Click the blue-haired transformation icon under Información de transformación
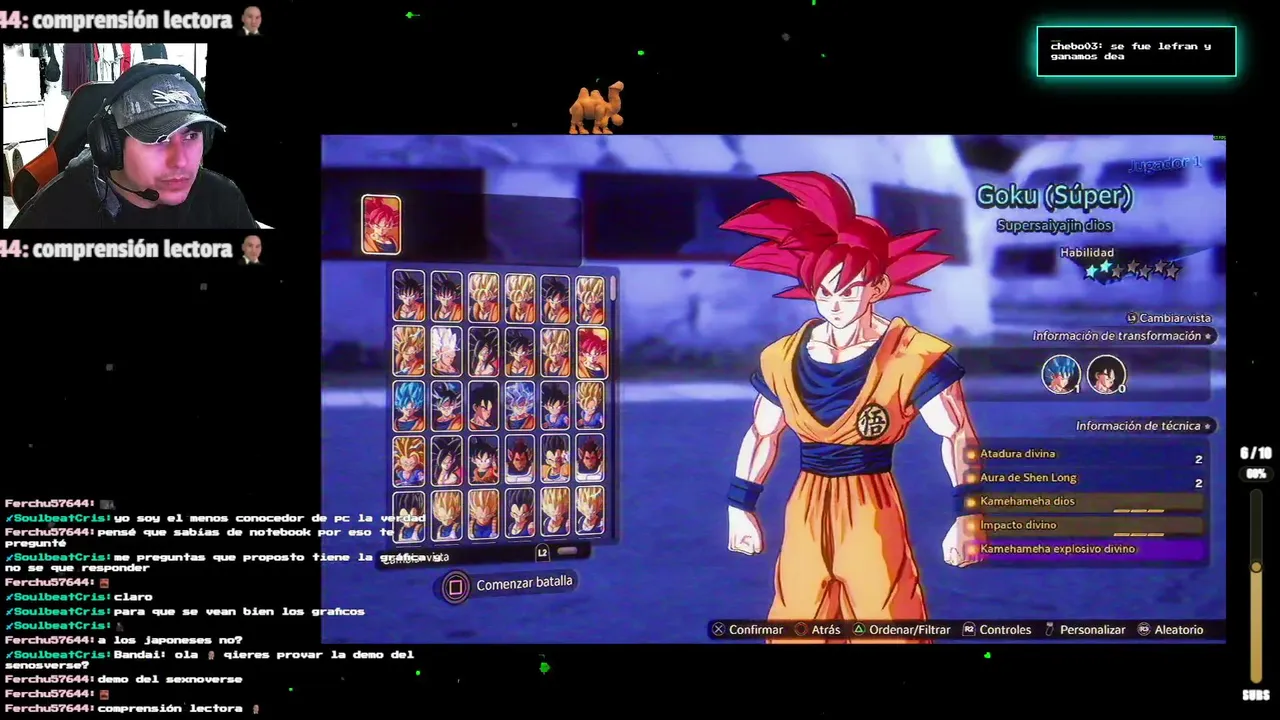The height and width of the screenshot is (720, 1280). tap(1061, 374)
